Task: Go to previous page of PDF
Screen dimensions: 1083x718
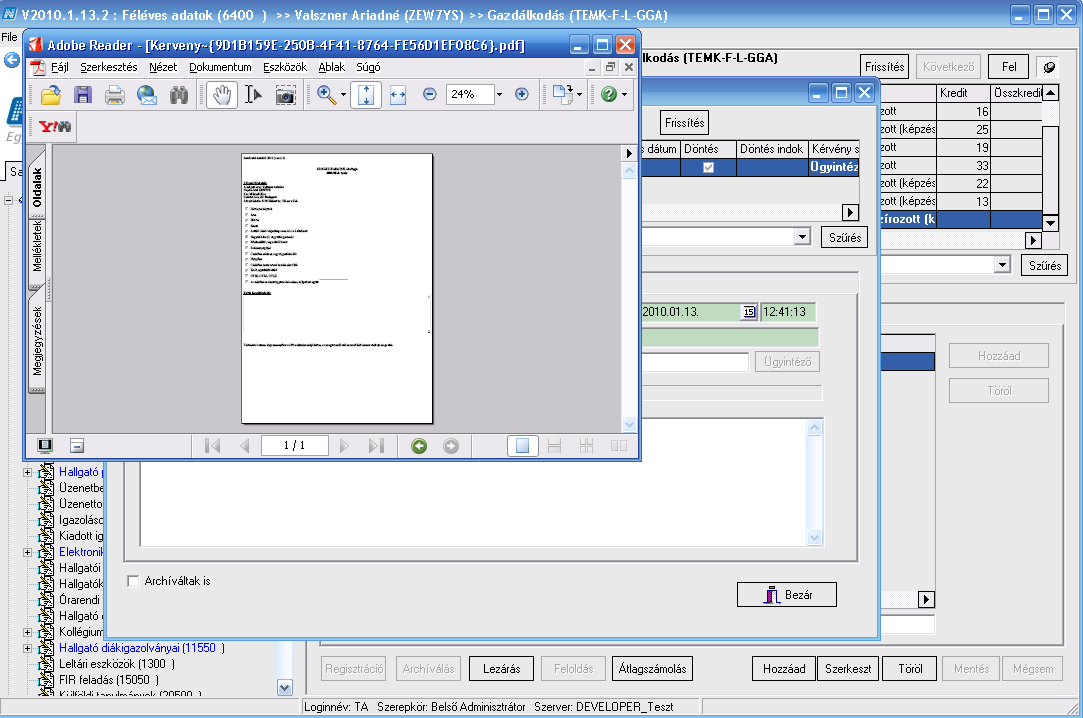Action: point(245,446)
